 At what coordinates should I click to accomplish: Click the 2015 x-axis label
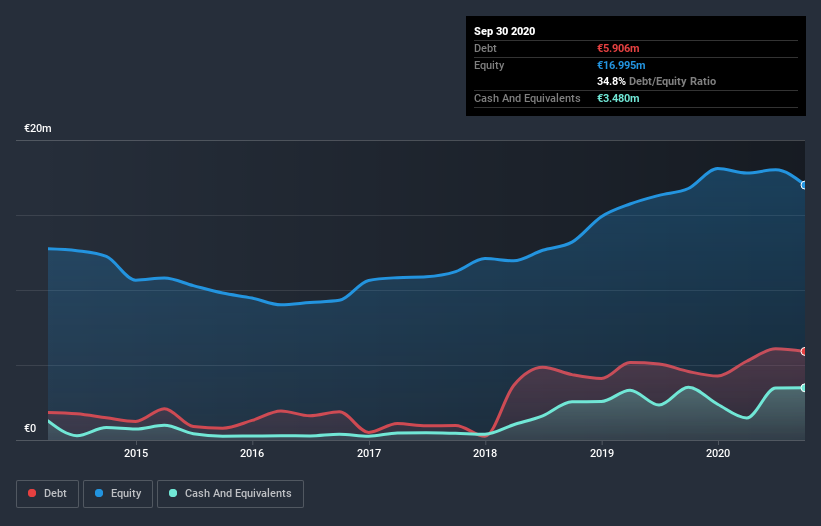(x=136, y=453)
